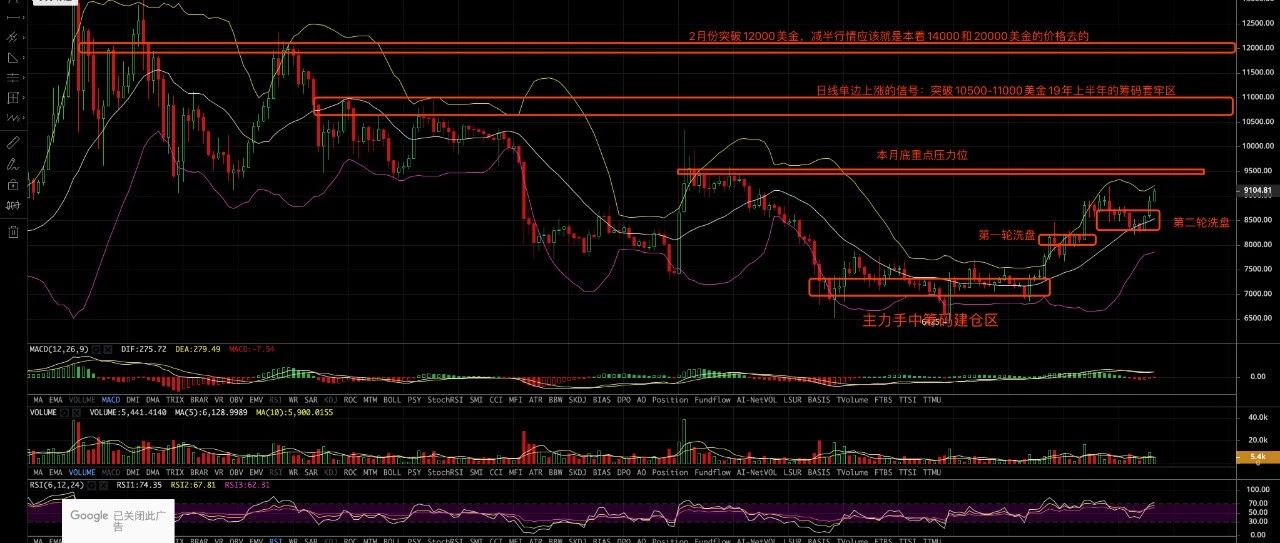Click the MACD(12,26,9) panel title
The height and width of the screenshot is (543, 1280).
59,349
